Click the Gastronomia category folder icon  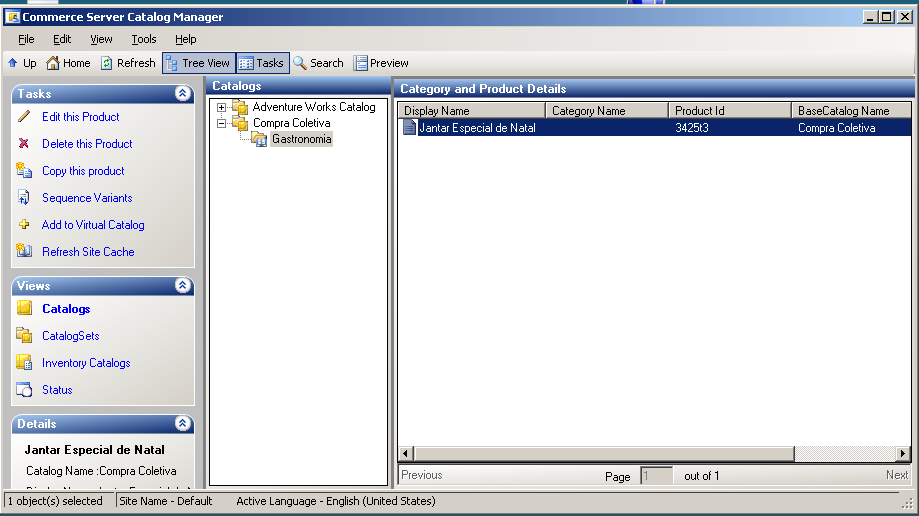[259, 139]
